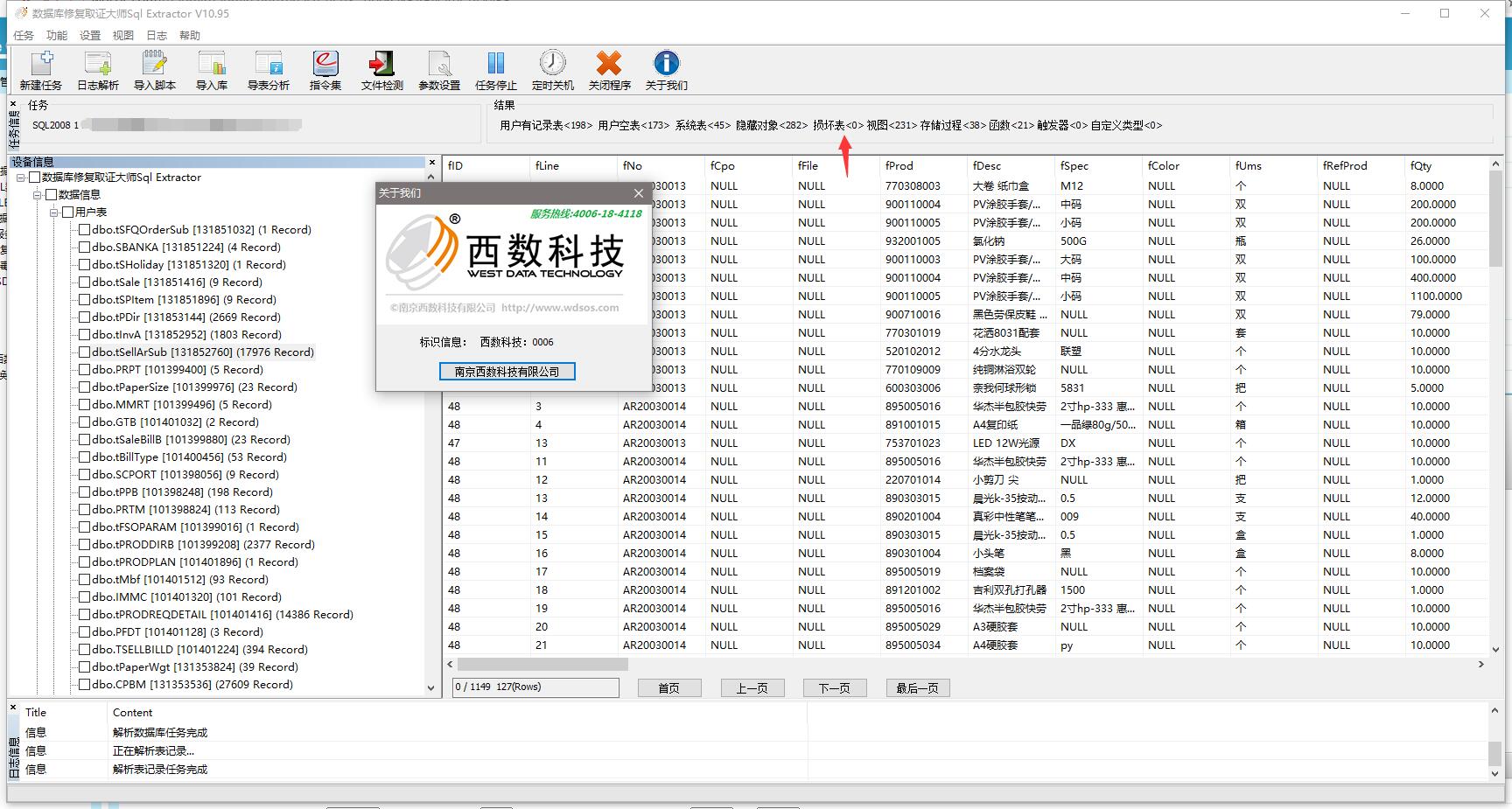The image size is (1512, 809).
Task: Enable the dbo.CPBM table checkbox
Action: (x=85, y=684)
